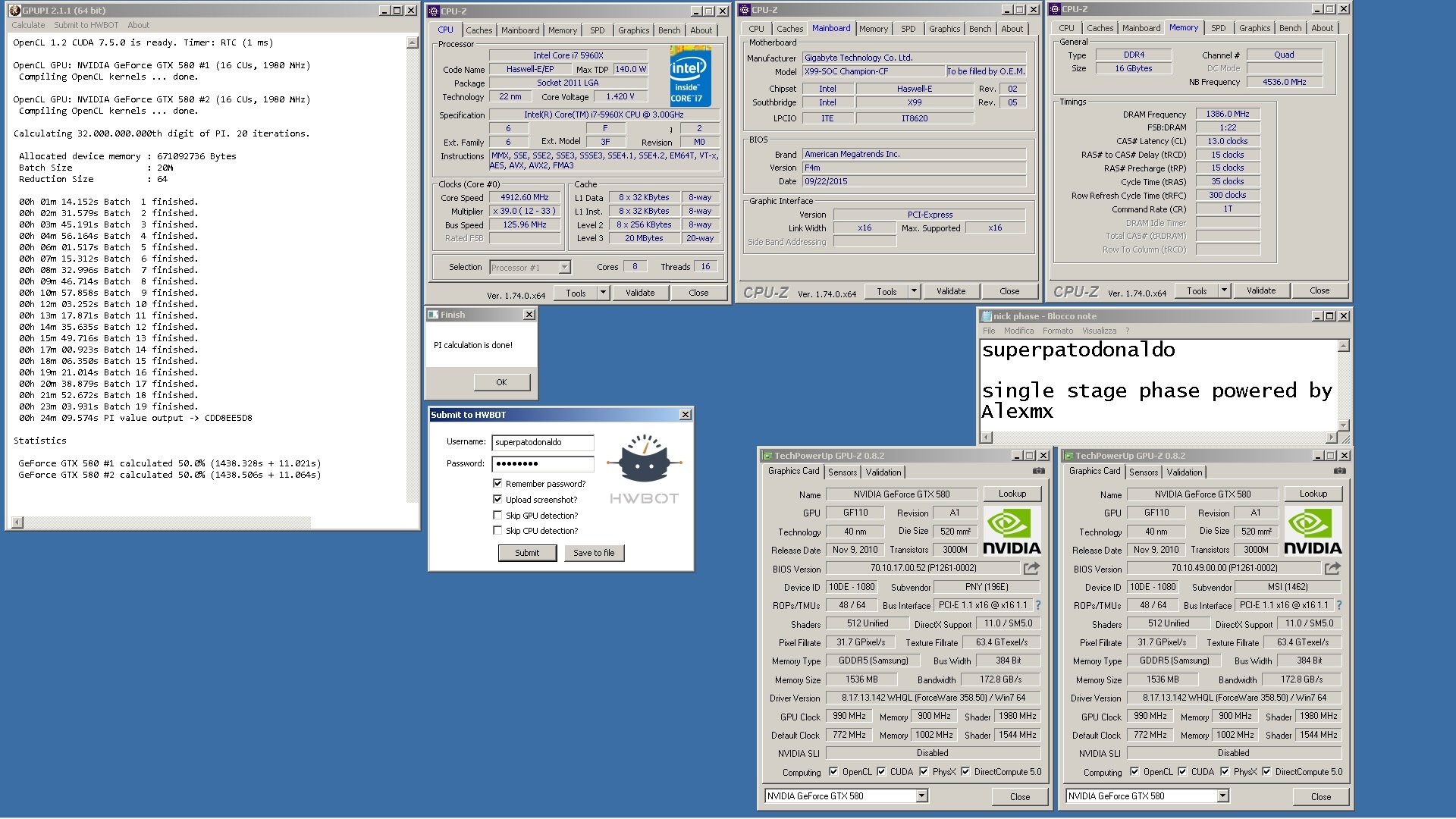
Task: Click GPUPI horizontal scrollbar left arrow
Action: [x=17, y=522]
